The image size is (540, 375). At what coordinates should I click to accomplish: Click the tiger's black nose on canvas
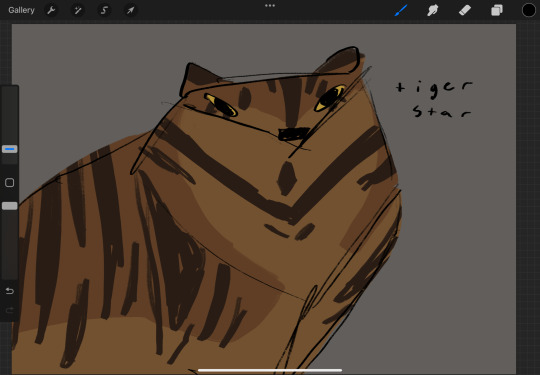coord(294,134)
